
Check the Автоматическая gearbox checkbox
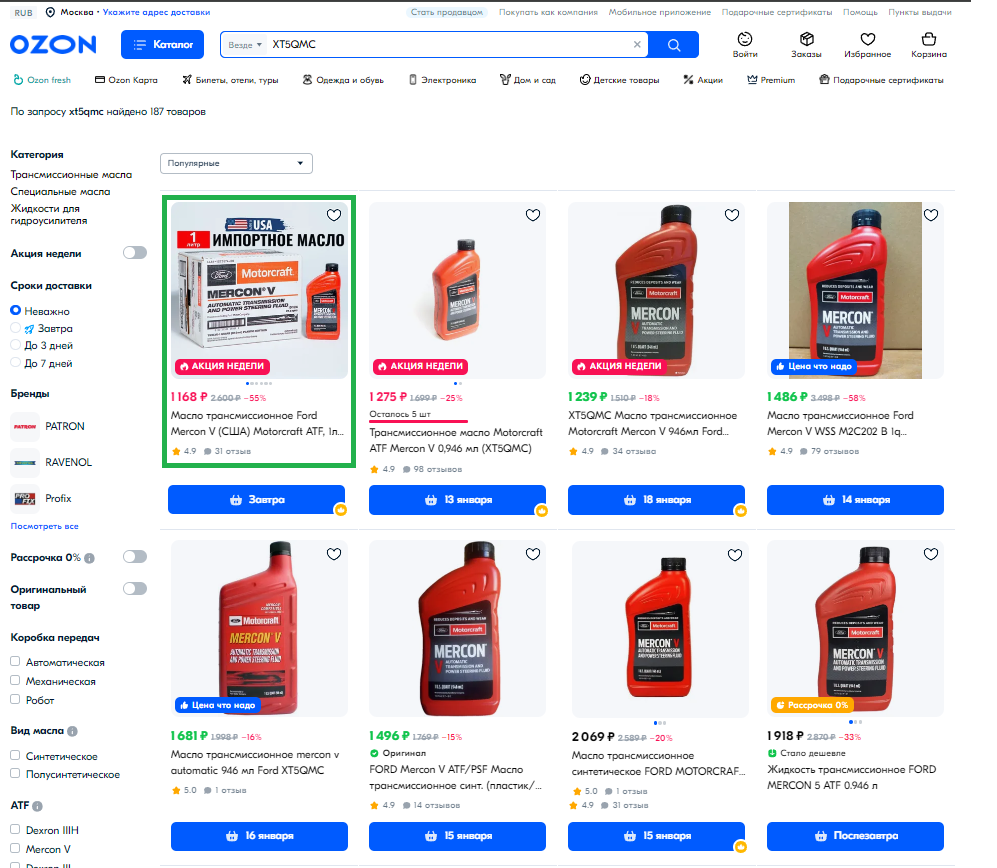pyautogui.click(x=15, y=661)
